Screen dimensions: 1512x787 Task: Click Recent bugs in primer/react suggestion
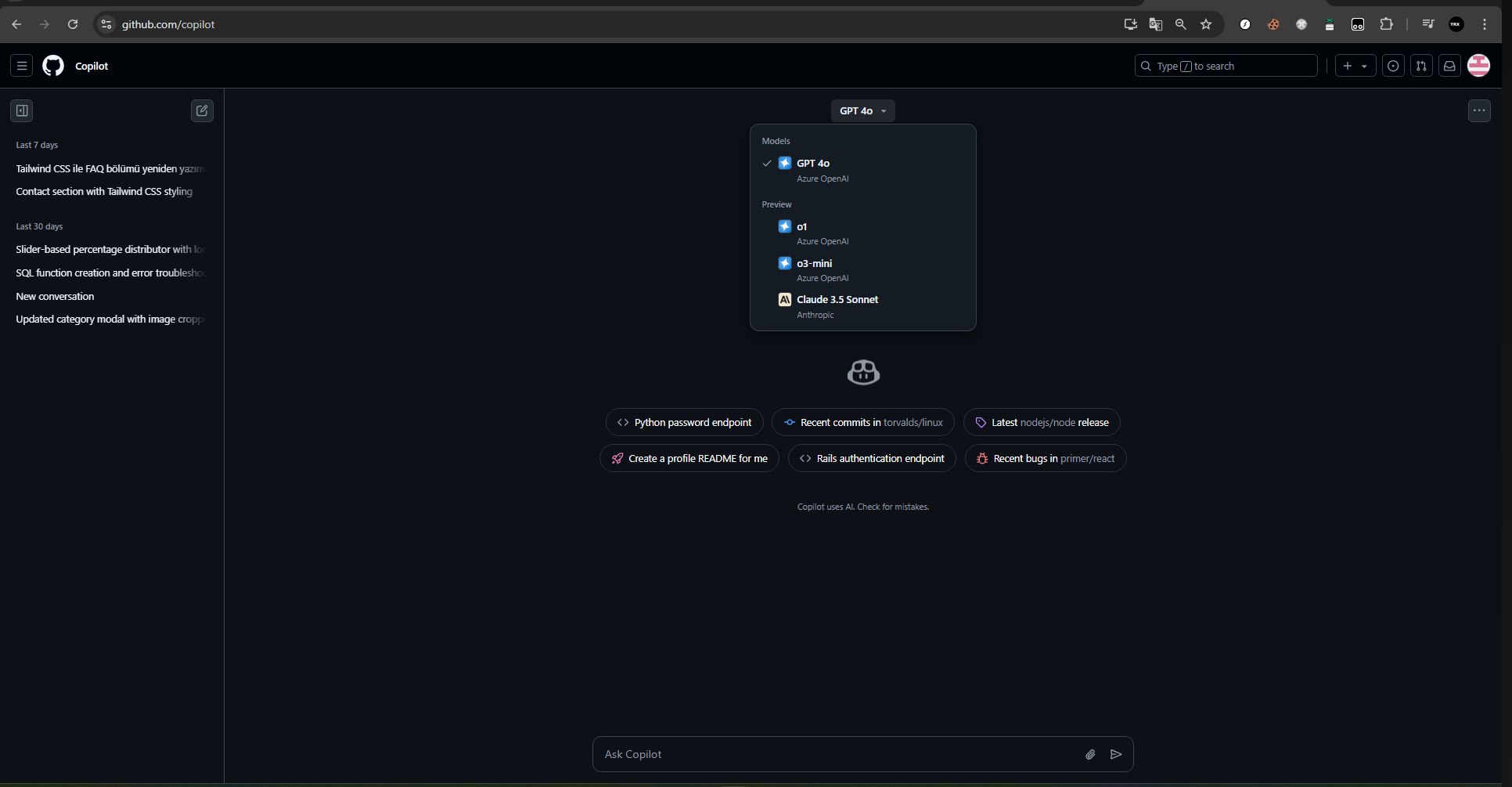pos(1046,458)
